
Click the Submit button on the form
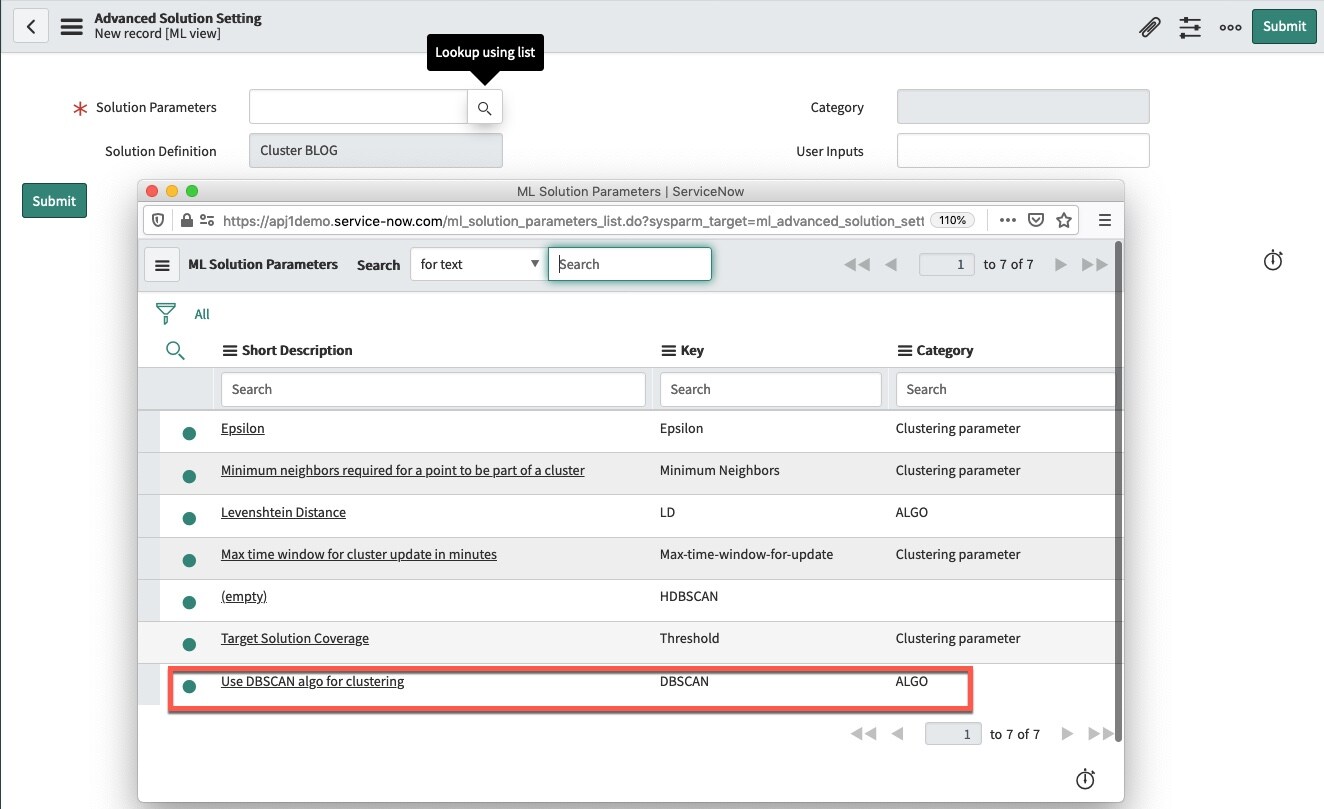[53, 200]
